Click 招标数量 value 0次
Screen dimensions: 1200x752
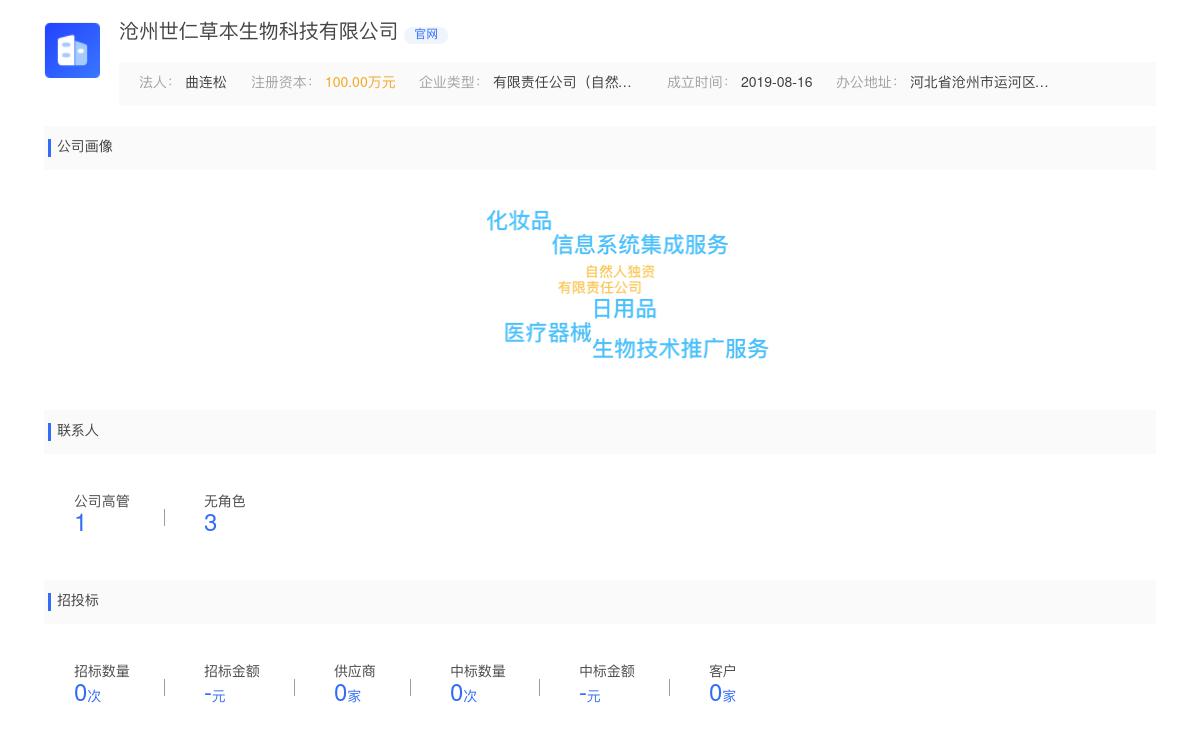pos(88,694)
